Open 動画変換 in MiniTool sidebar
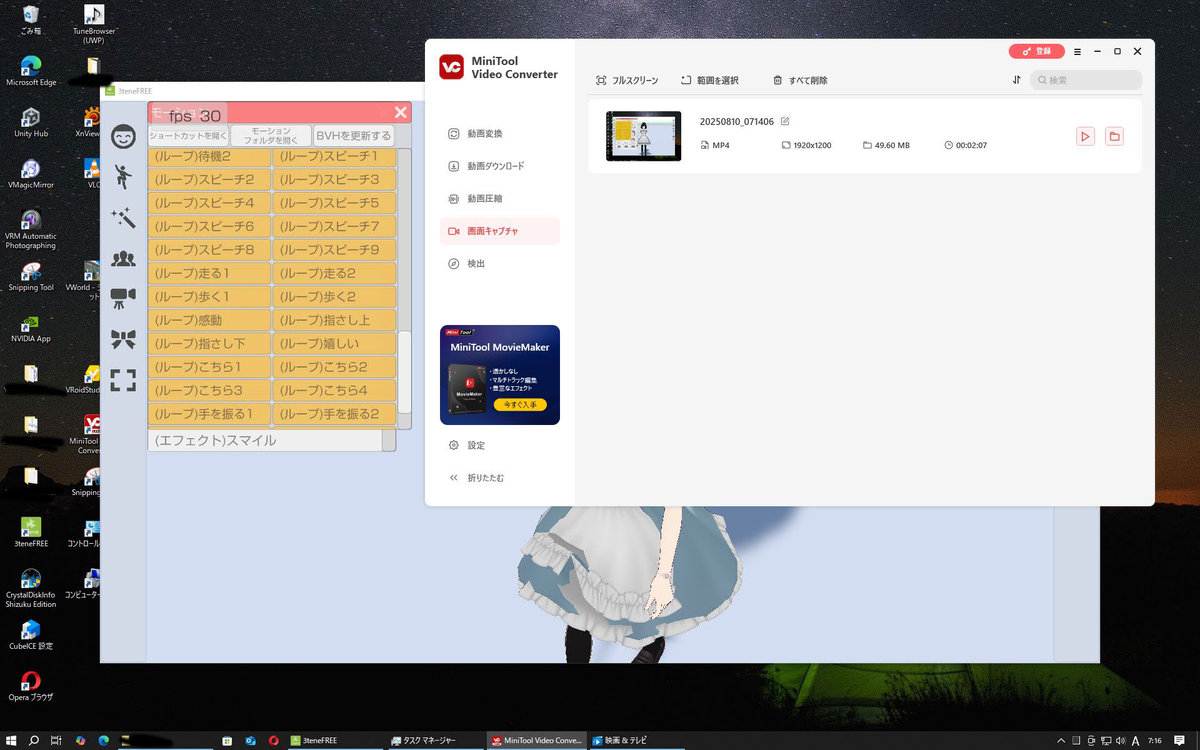 tap(499, 134)
